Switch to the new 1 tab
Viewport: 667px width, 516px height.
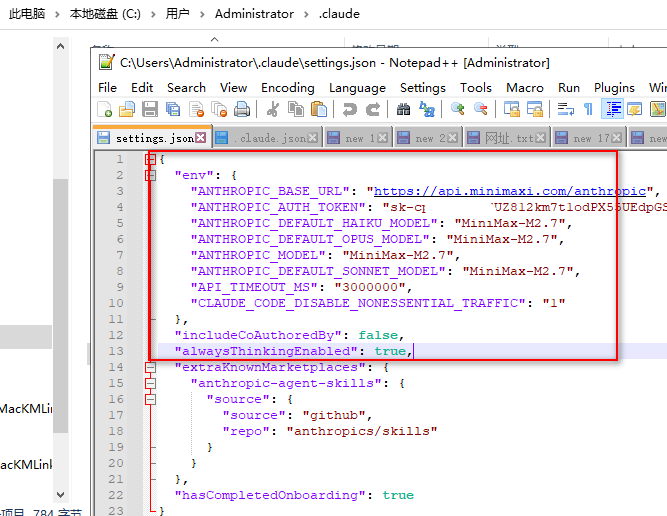click(x=359, y=138)
